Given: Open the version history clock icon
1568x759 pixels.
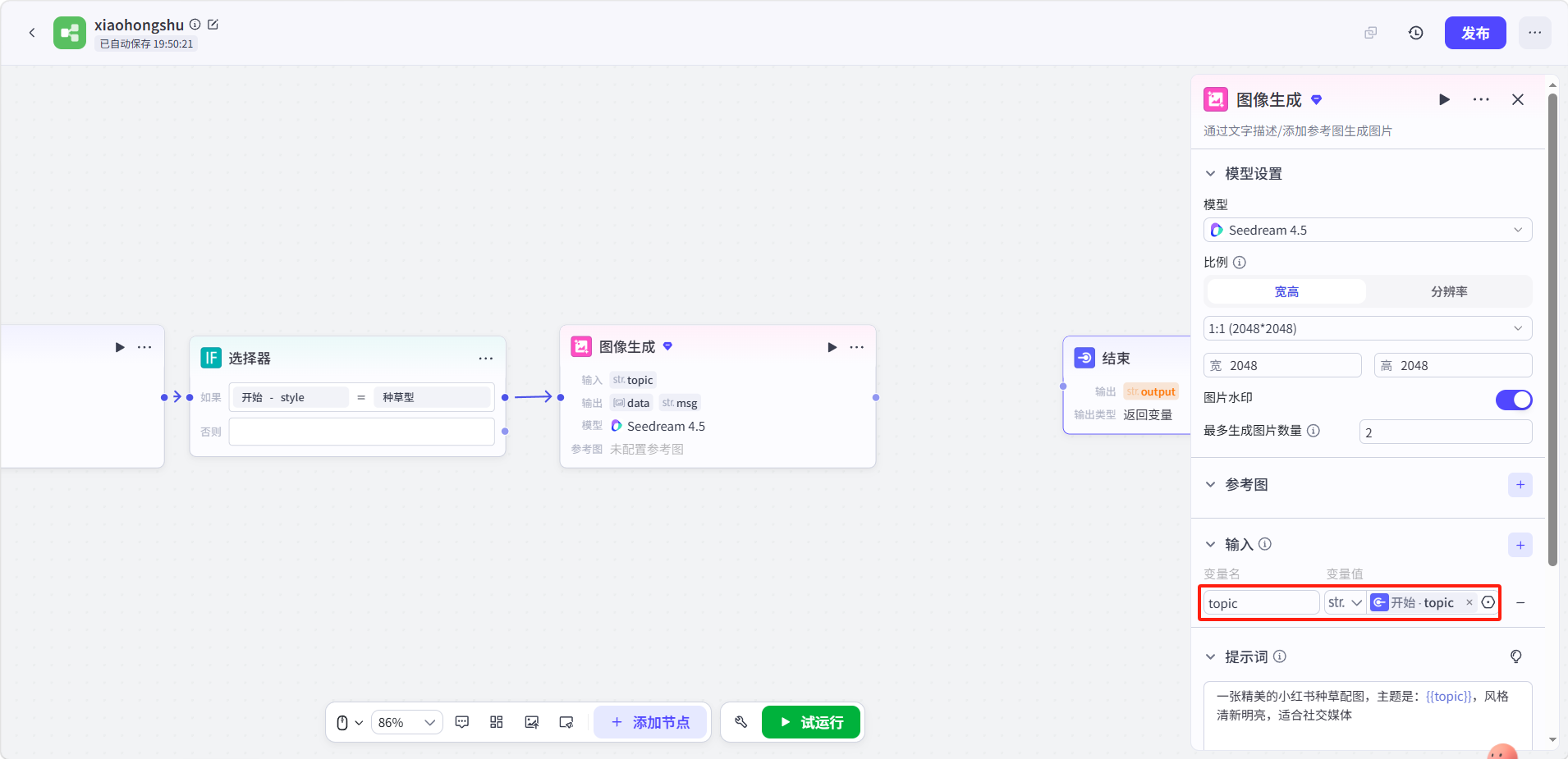Looking at the screenshot, I should (1416, 33).
